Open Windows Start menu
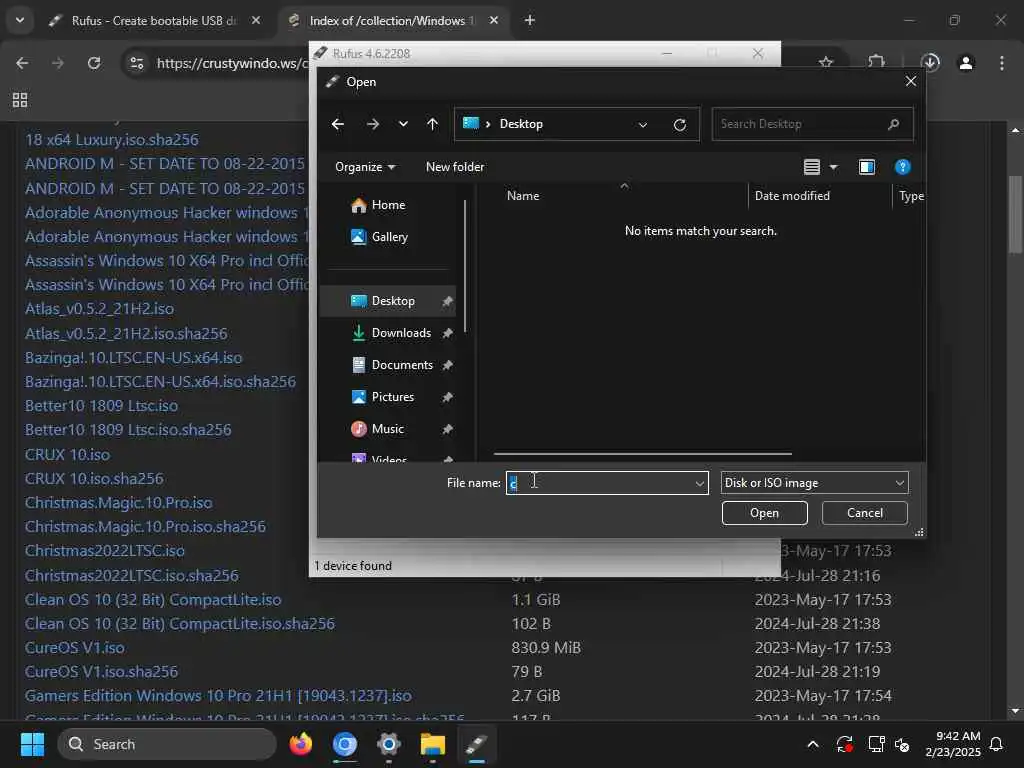The image size is (1024, 768). pos(32,744)
